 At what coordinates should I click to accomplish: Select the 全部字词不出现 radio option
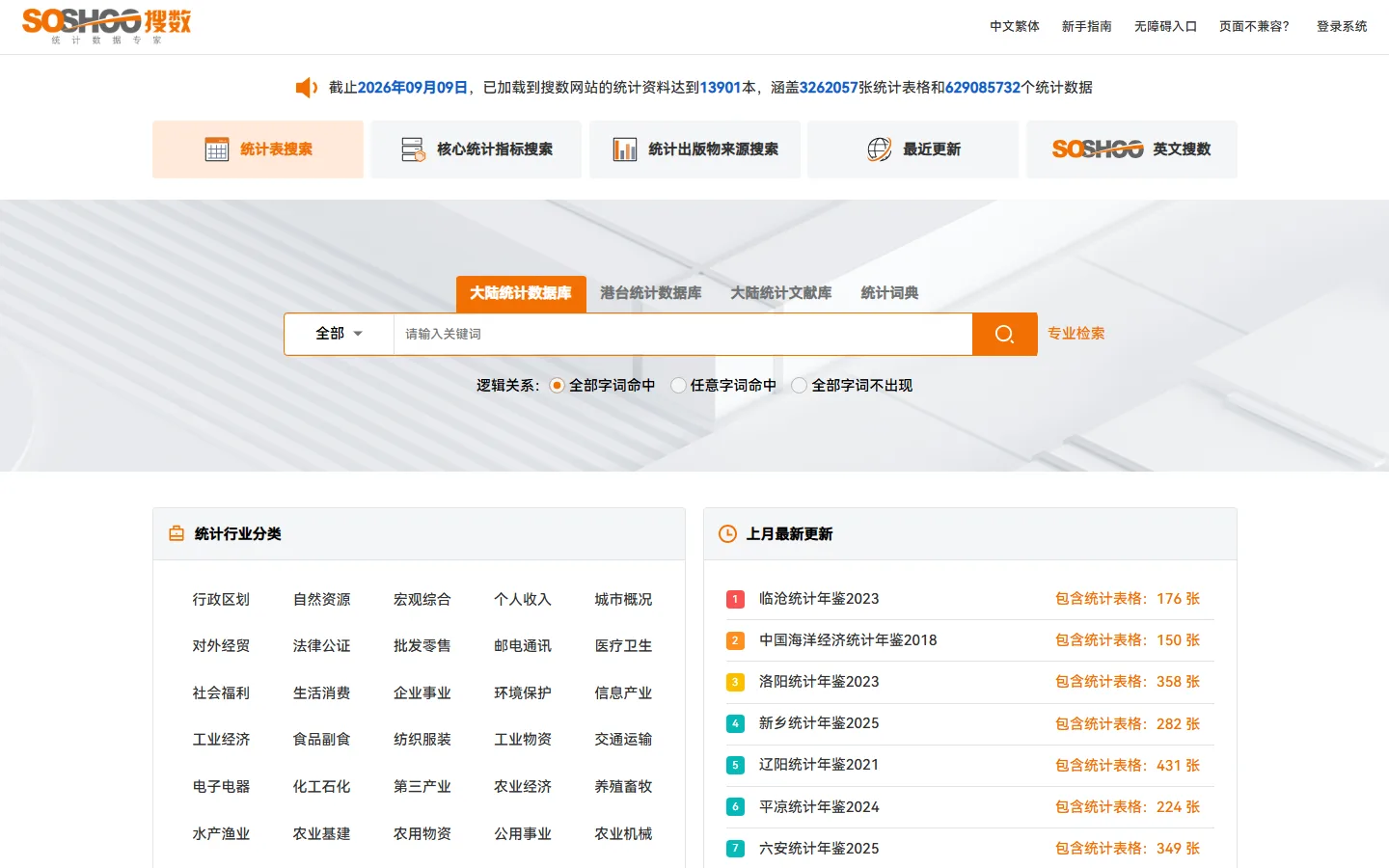(799, 385)
